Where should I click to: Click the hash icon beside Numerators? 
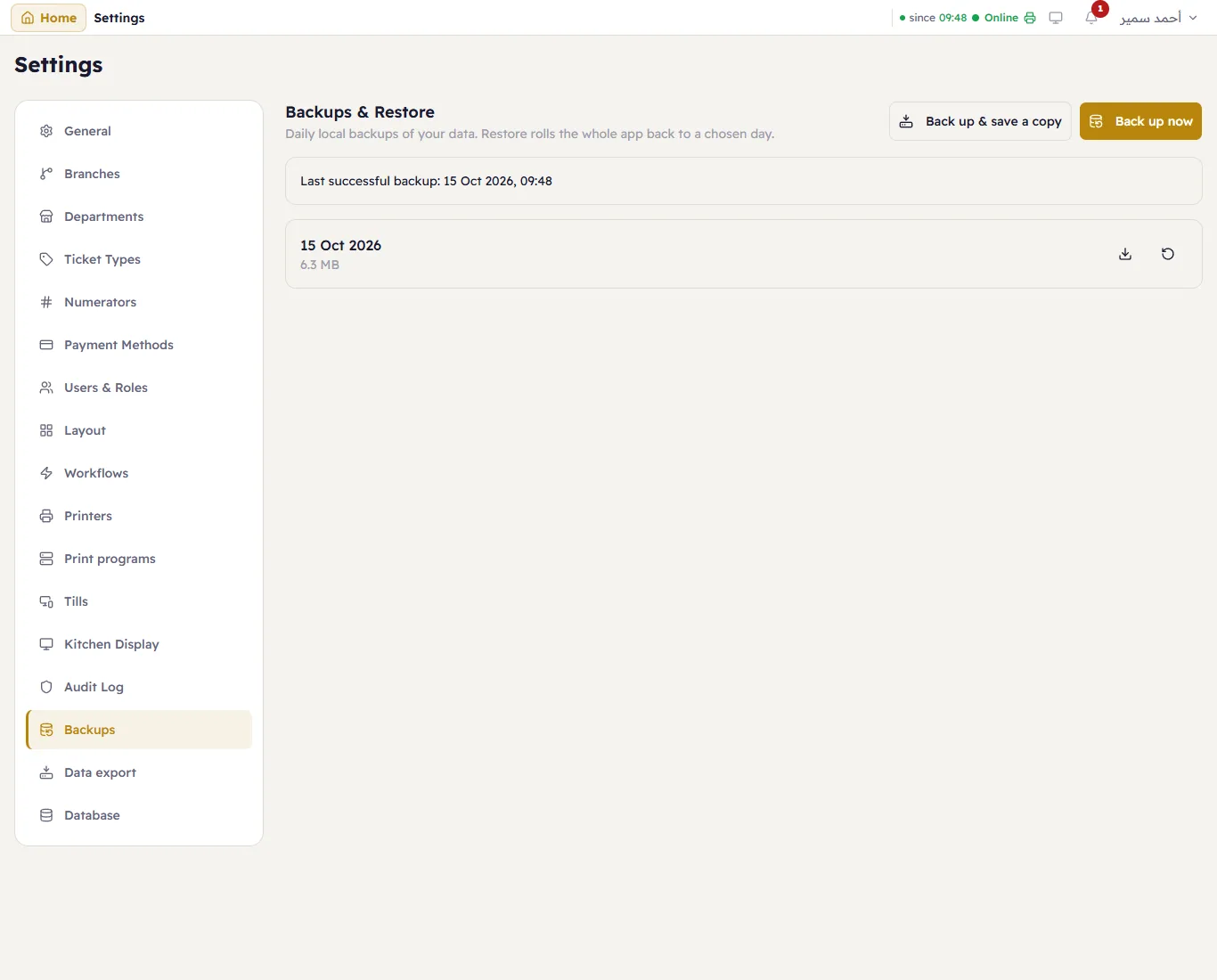[46, 302]
